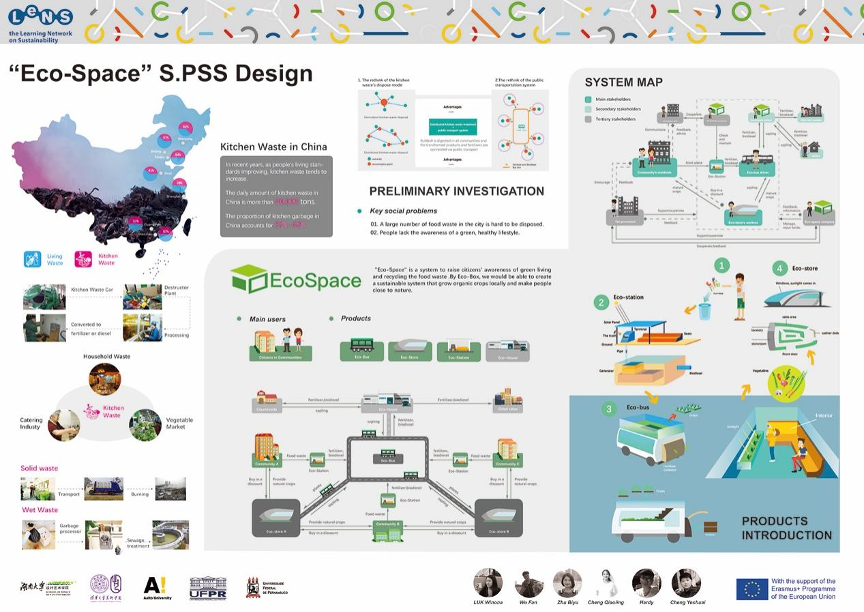
Task: Click the UFPR logo at the bottom
Action: coord(208,587)
